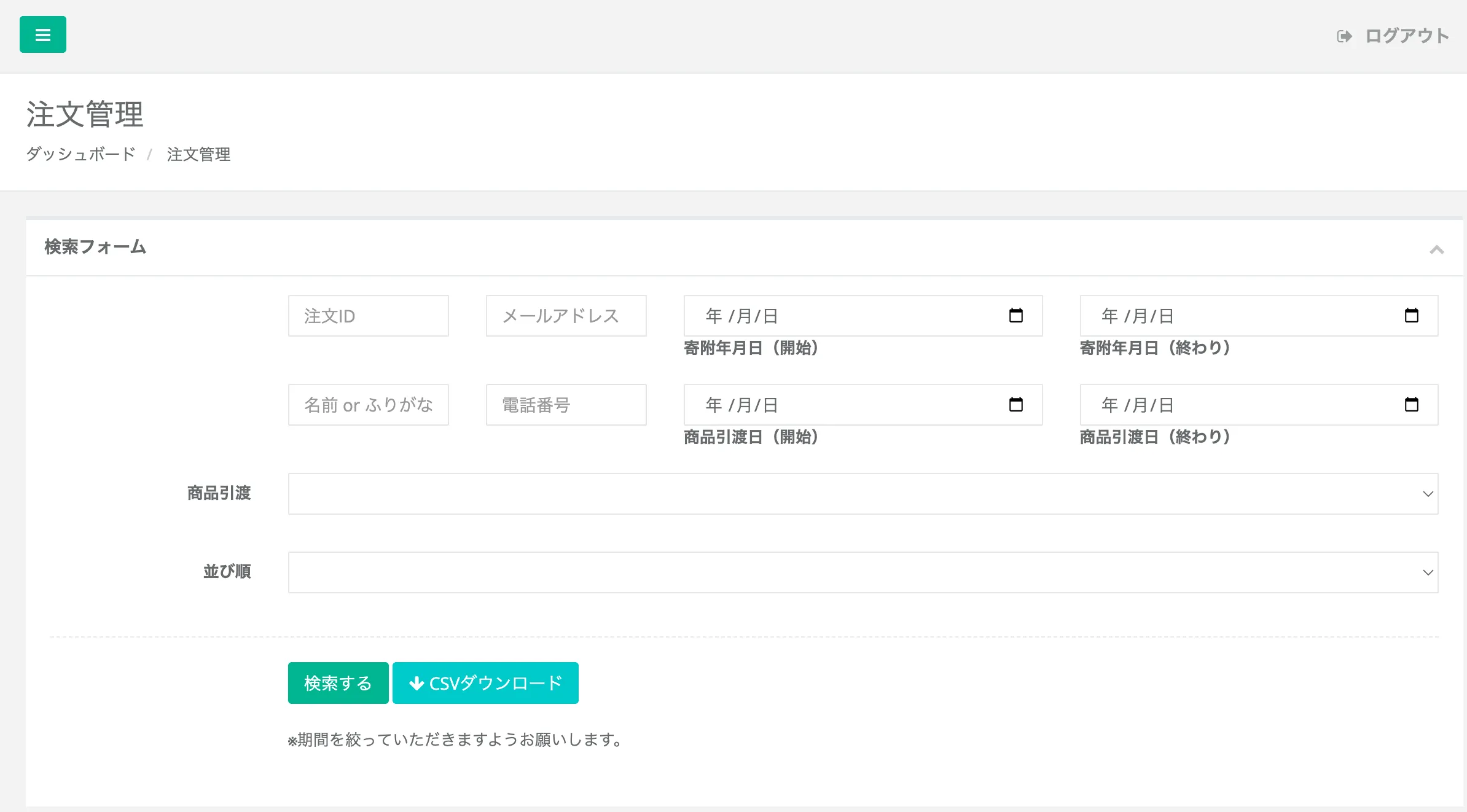
Task: Click the CSVダウンロード button
Action: click(x=485, y=683)
